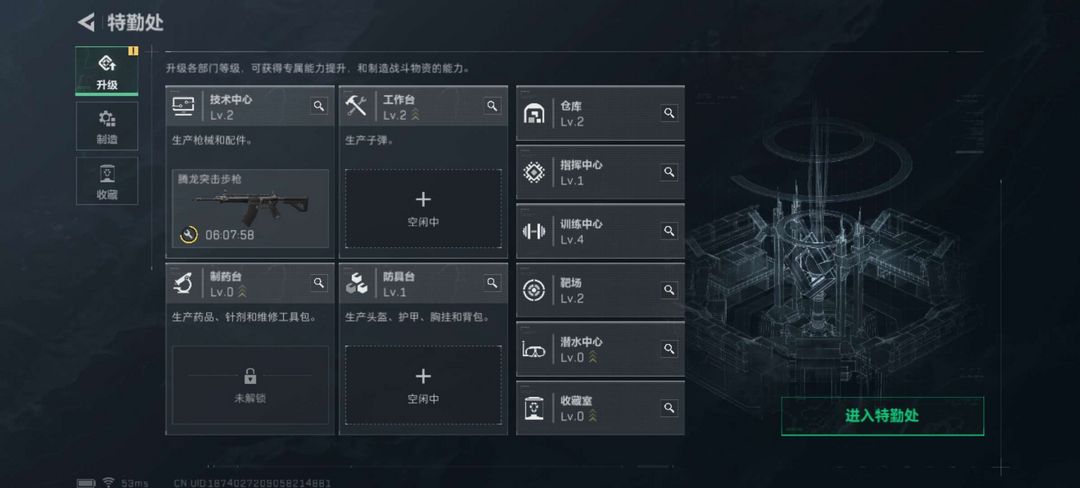Click magnifier icon on 工作台 card

(x=492, y=105)
